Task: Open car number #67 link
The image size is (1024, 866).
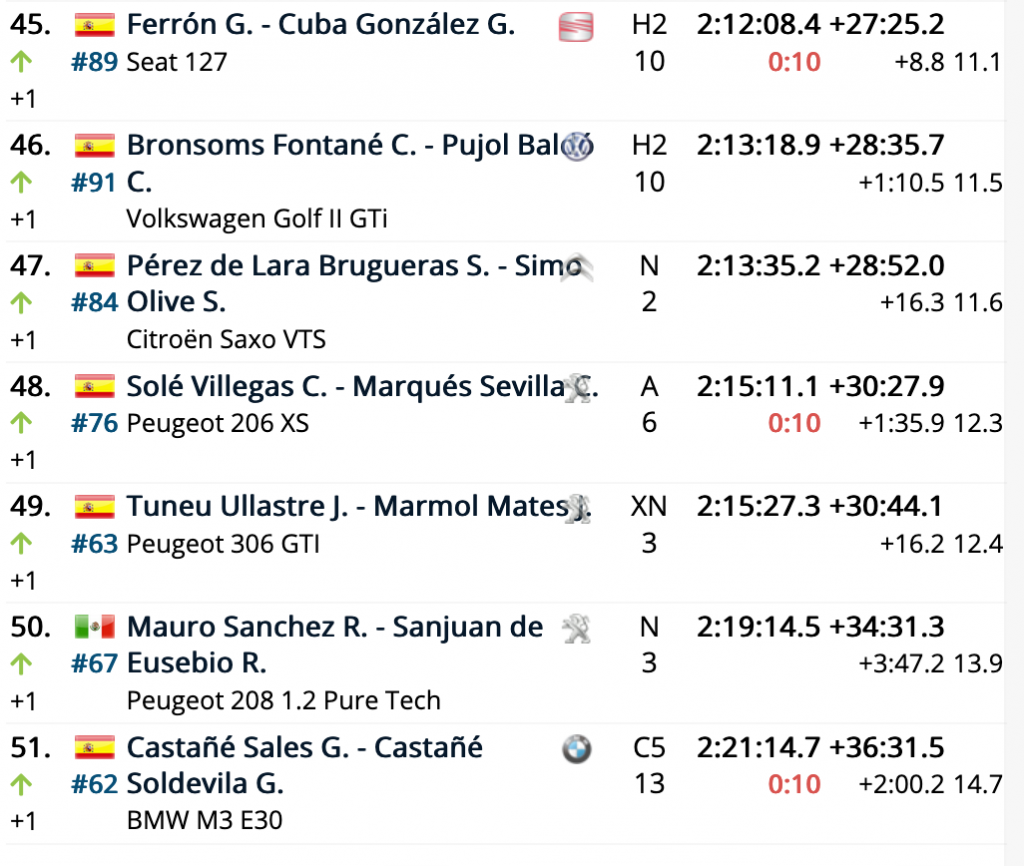Action: click(x=95, y=663)
